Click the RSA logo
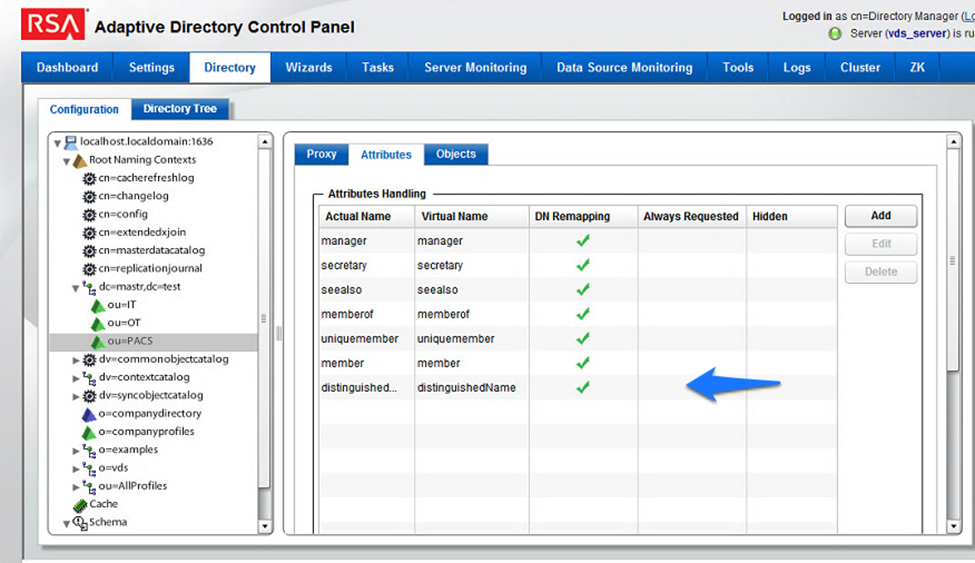The image size is (975, 563). [x=53, y=25]
